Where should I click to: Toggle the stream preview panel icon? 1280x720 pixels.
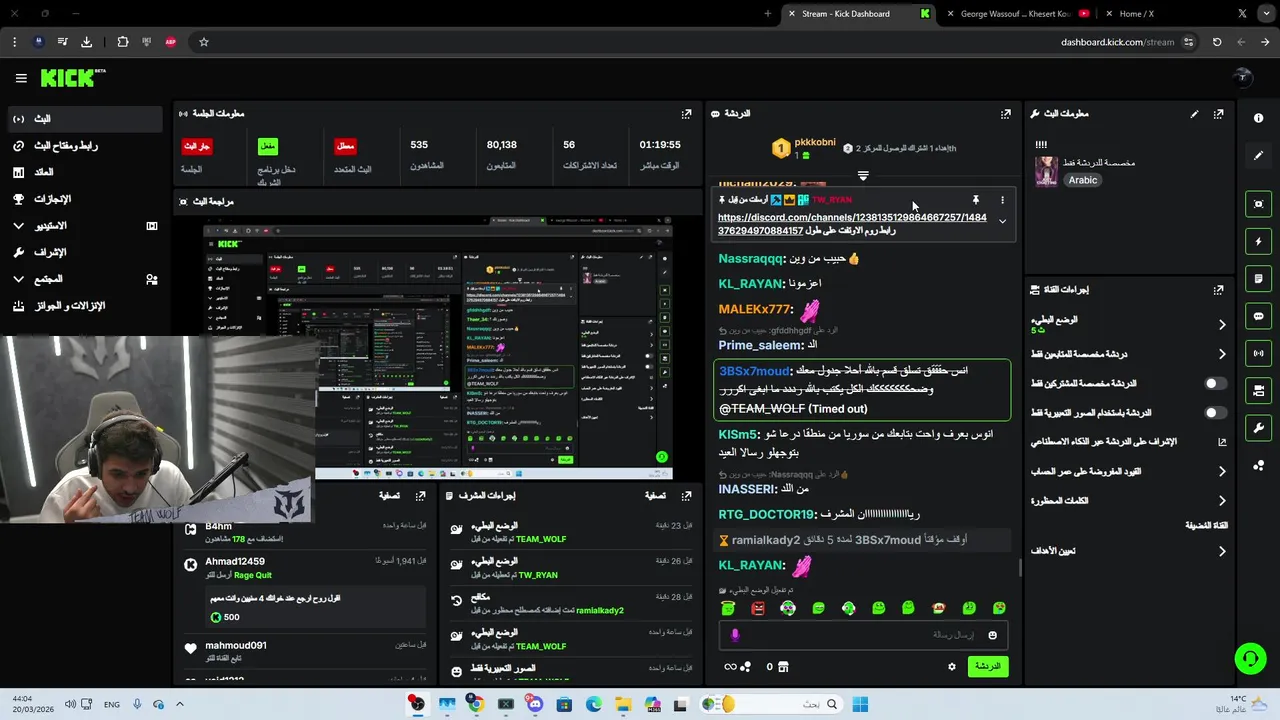tap(1258, 204)
